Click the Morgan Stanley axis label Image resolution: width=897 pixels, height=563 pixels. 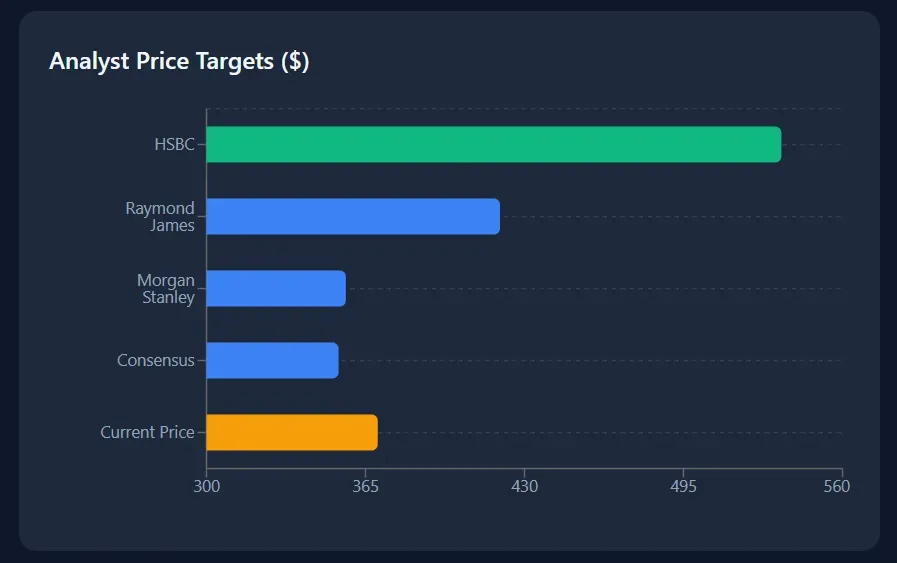(x=166, y=289)
